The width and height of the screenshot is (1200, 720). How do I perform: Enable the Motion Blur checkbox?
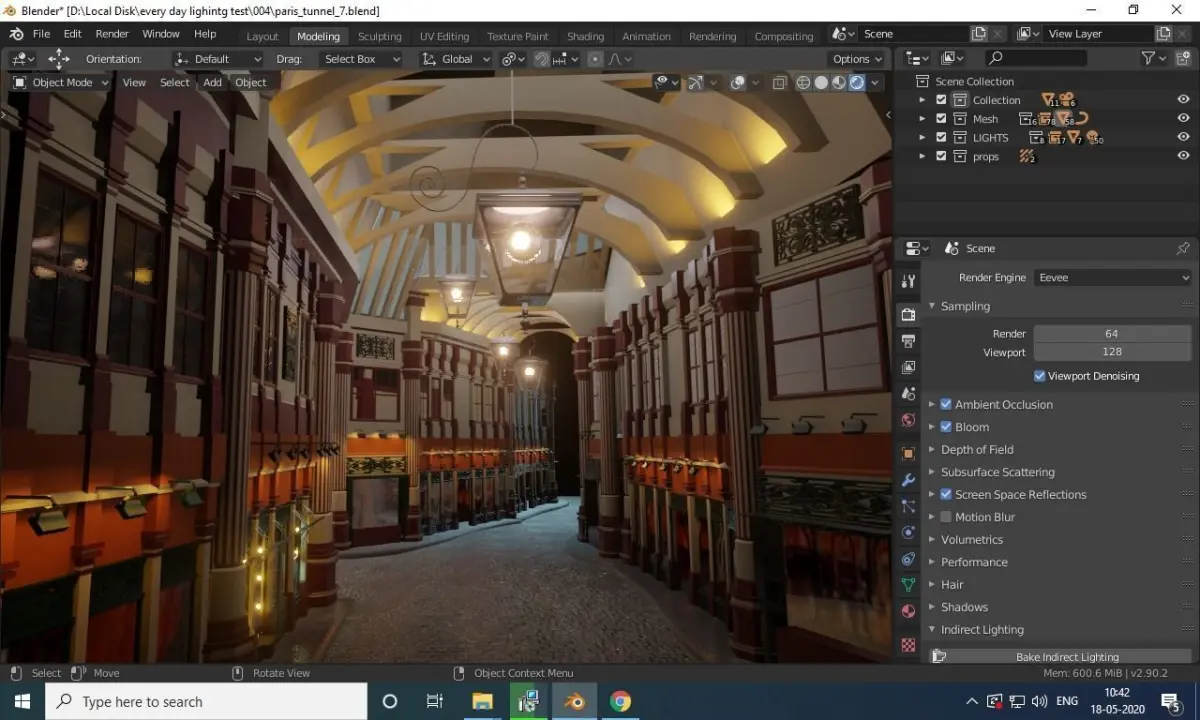point(946,517)
